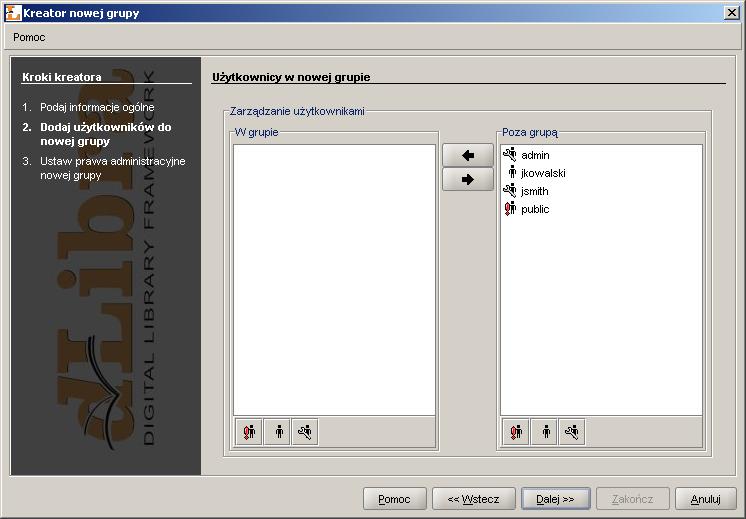Screen dimensions: 746x519
Task: Select the public user name
Action: [535, 209]
